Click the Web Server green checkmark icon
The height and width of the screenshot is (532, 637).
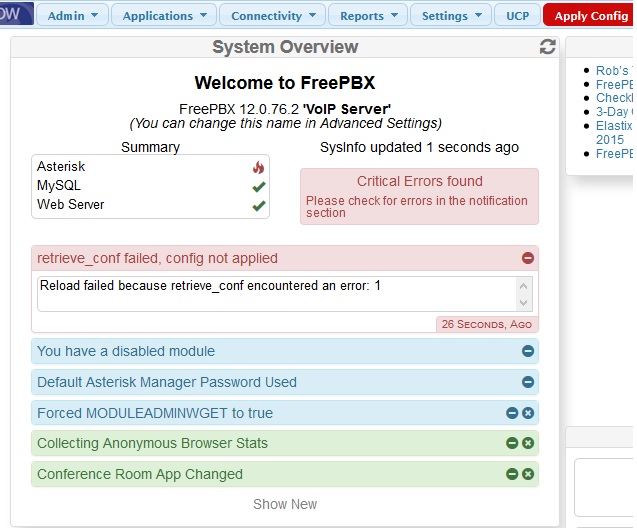click(x=259, y=205)
